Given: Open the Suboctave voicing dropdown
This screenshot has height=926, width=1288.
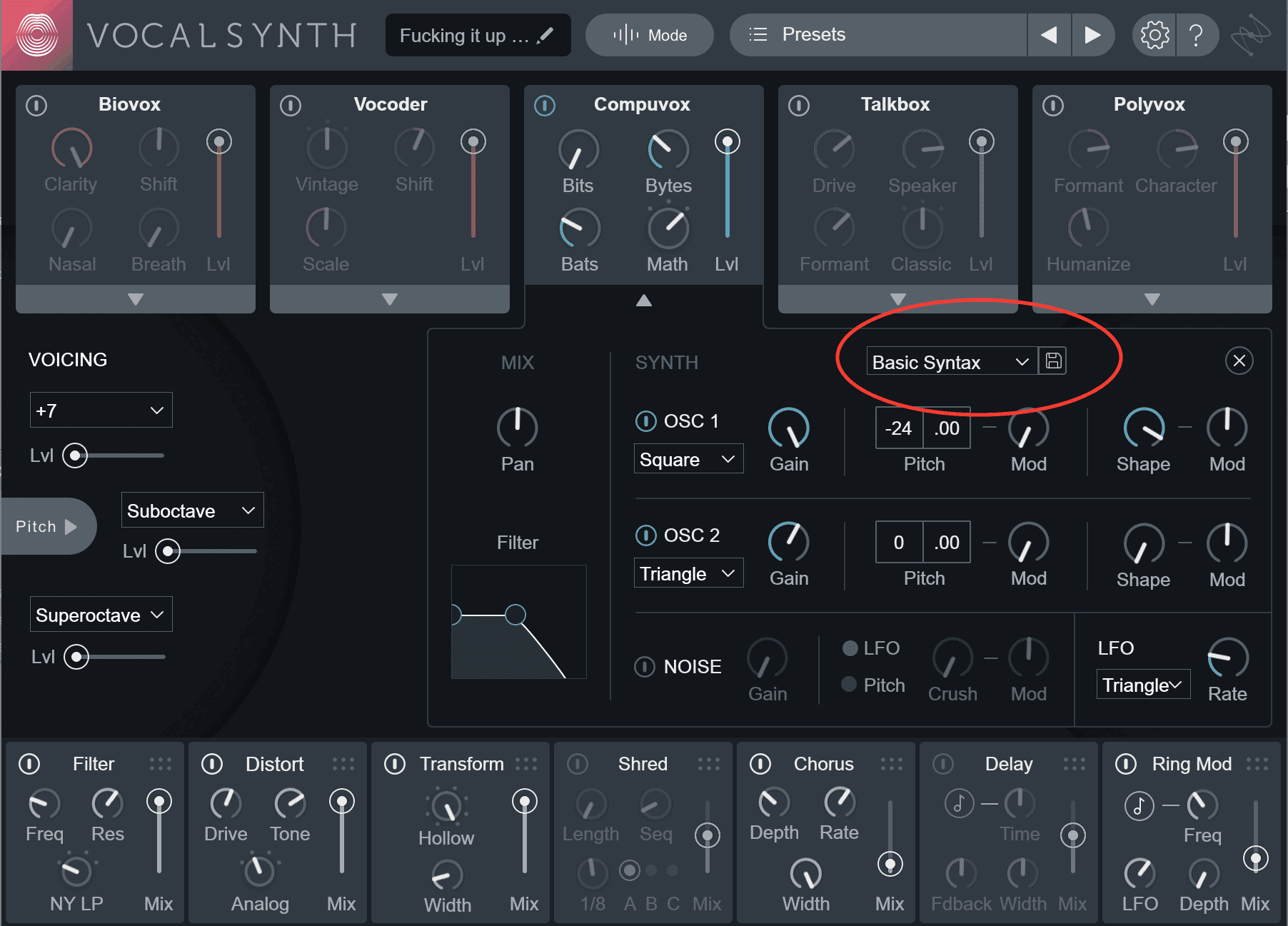Looking at the screenshot, I should click(x=192, y=510).
